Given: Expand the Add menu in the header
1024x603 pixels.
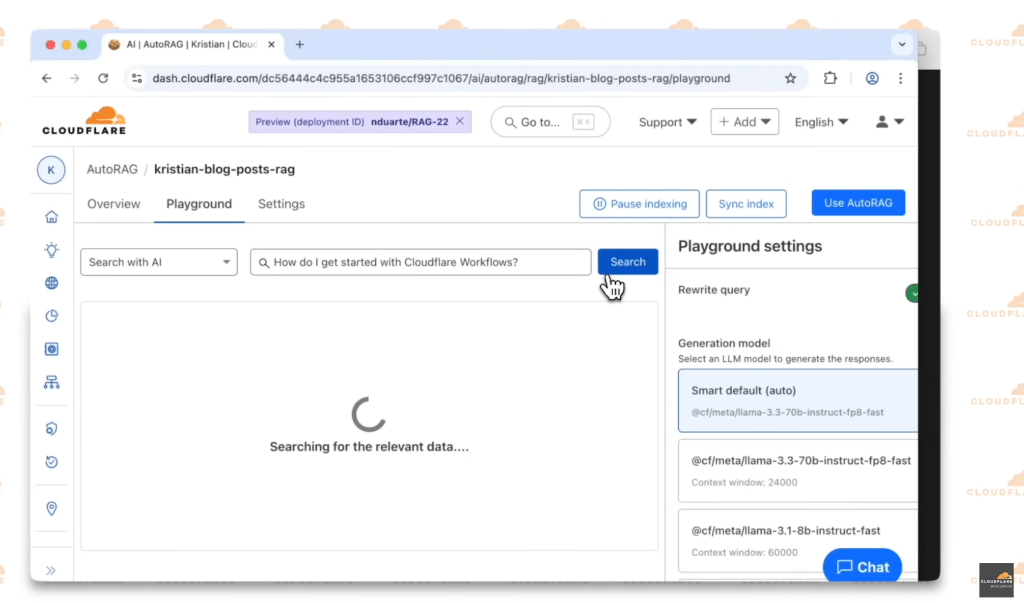Looking at the screenshot, I should point(744,121).
